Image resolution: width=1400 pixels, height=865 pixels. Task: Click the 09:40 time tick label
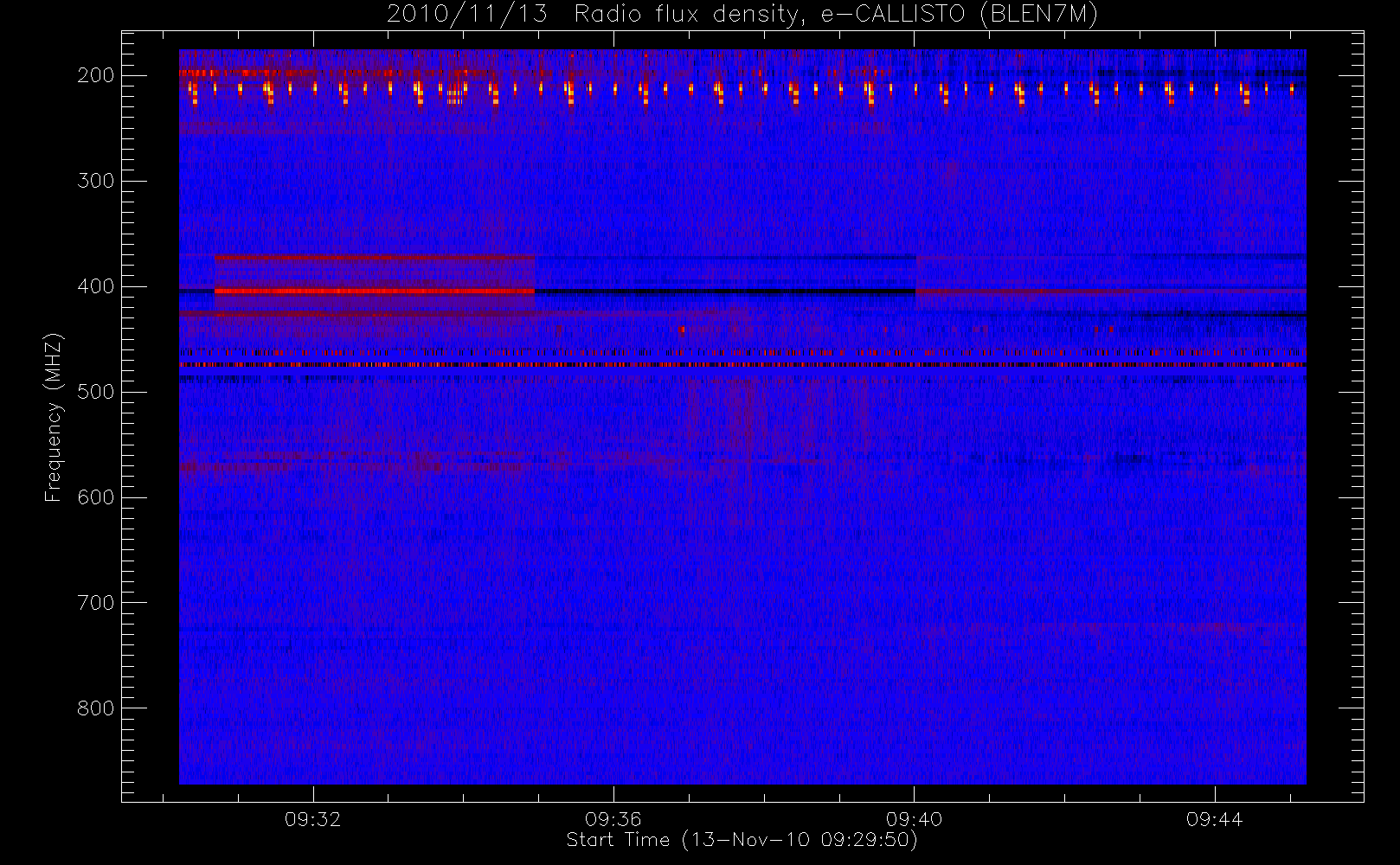pyautogui.click(x=914, y=818)
